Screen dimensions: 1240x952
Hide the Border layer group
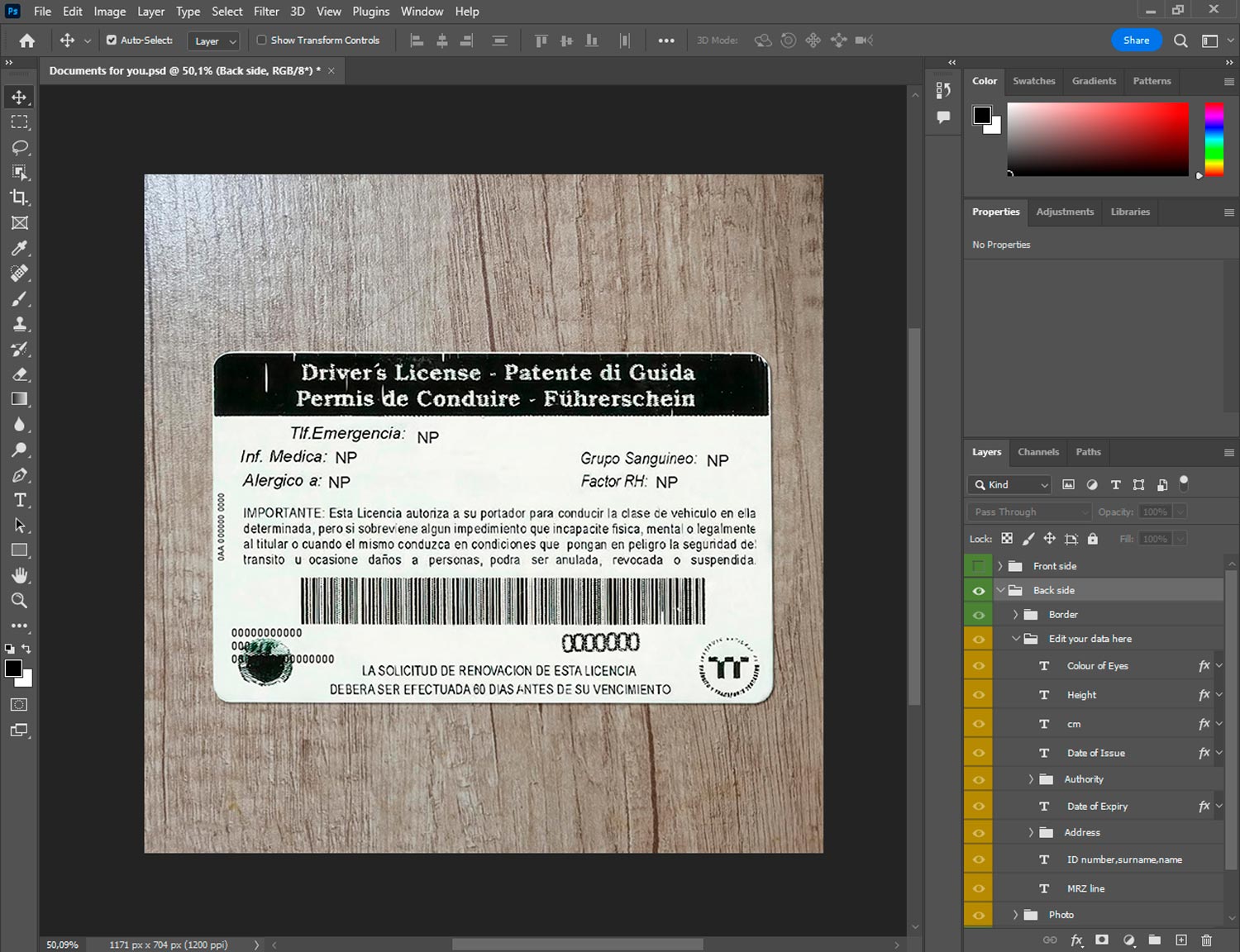(978, 615)
